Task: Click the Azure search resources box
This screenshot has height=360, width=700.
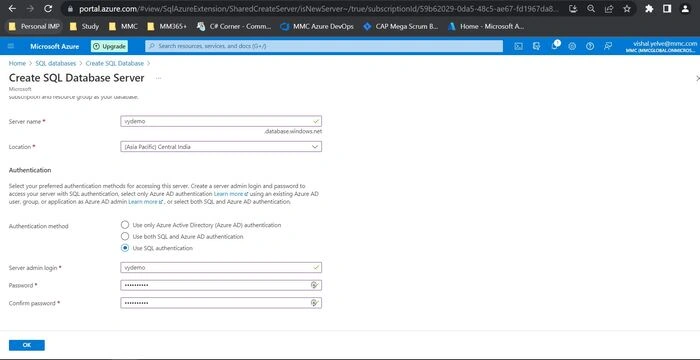Action: pyautogui.click(x=324, y=46)
